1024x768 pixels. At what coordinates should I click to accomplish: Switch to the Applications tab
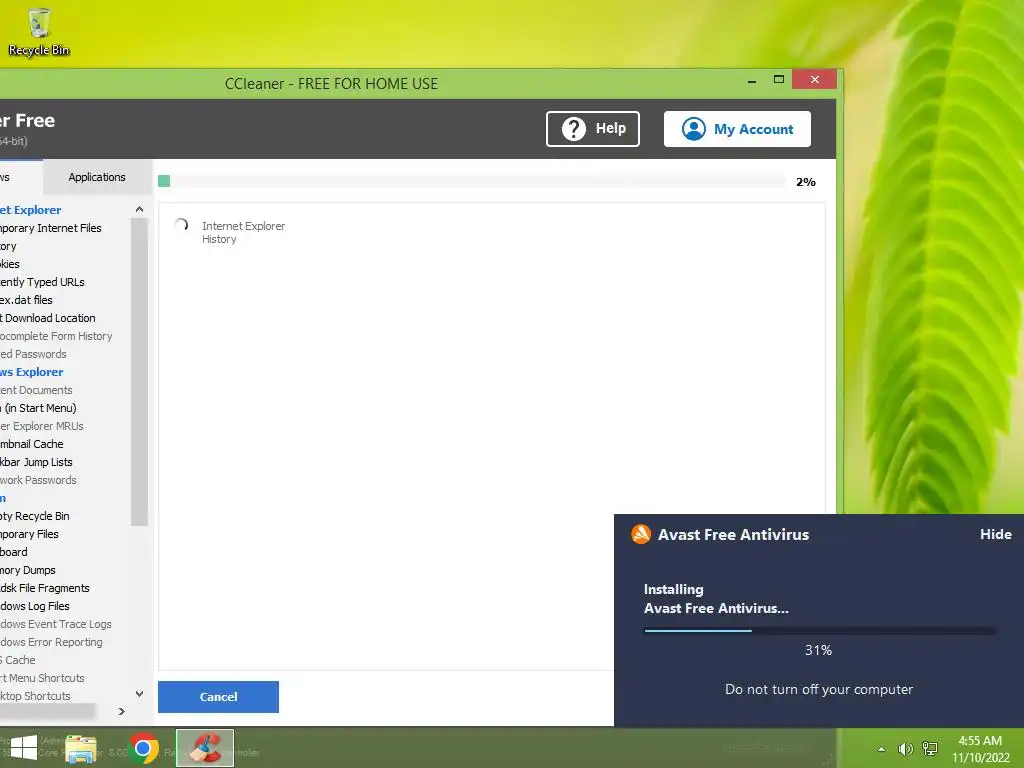tap(97, 177)
